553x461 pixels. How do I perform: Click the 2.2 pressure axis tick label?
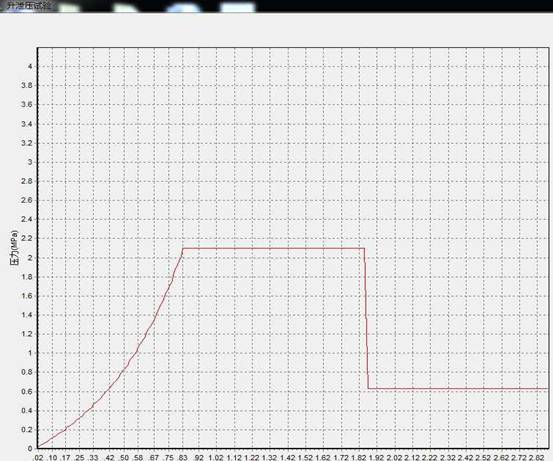pos(27,238)
